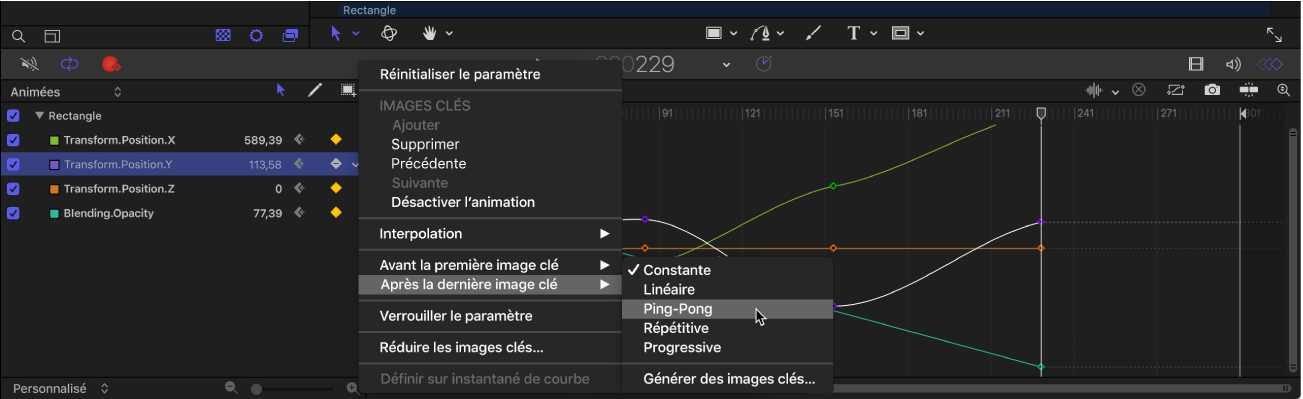Uncheck the Transform.Position.Y checkbox
Viewport: 1303px width, 399px height.
pos(13,164)
